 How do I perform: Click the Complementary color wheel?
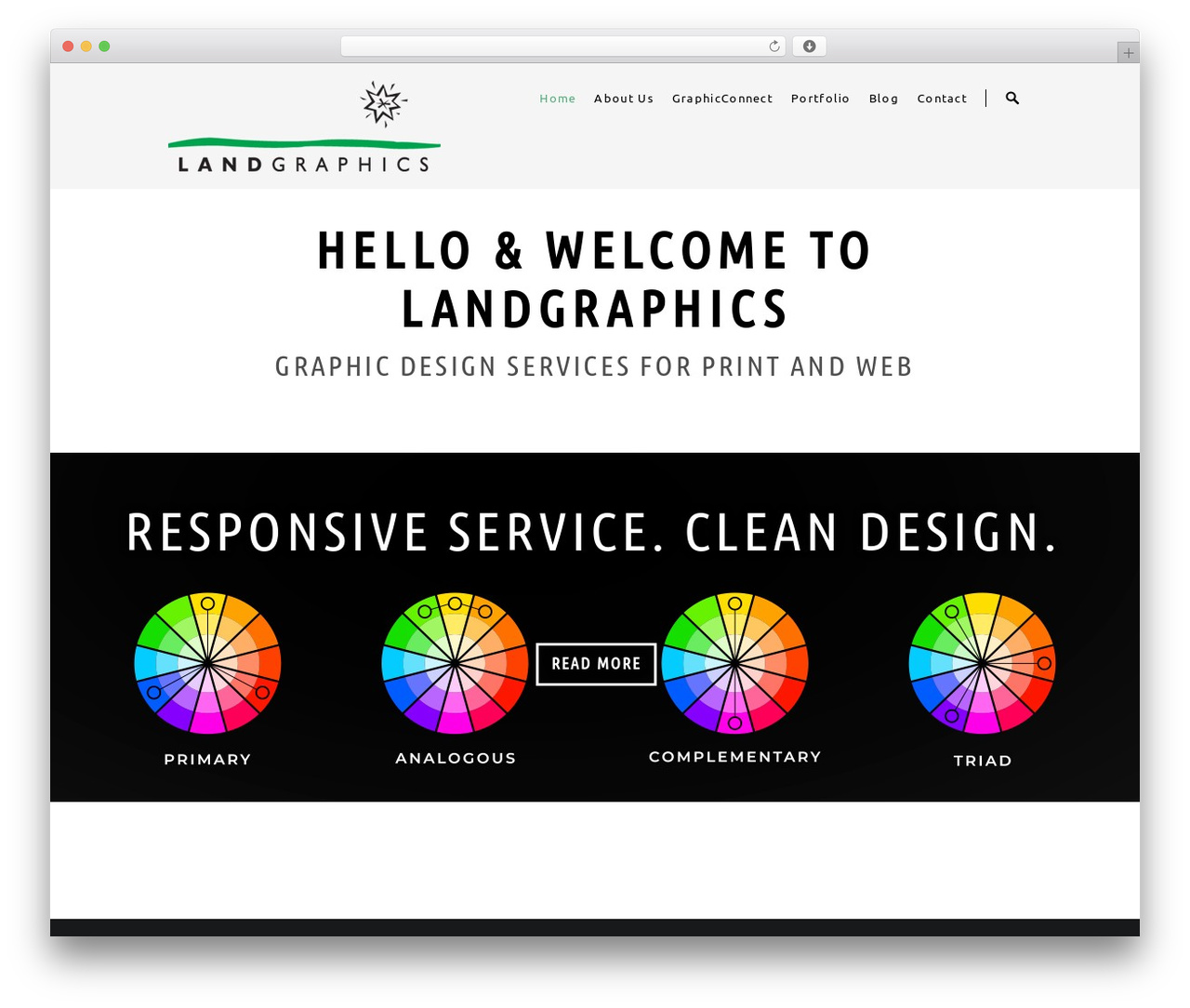(x=734, y=663)
